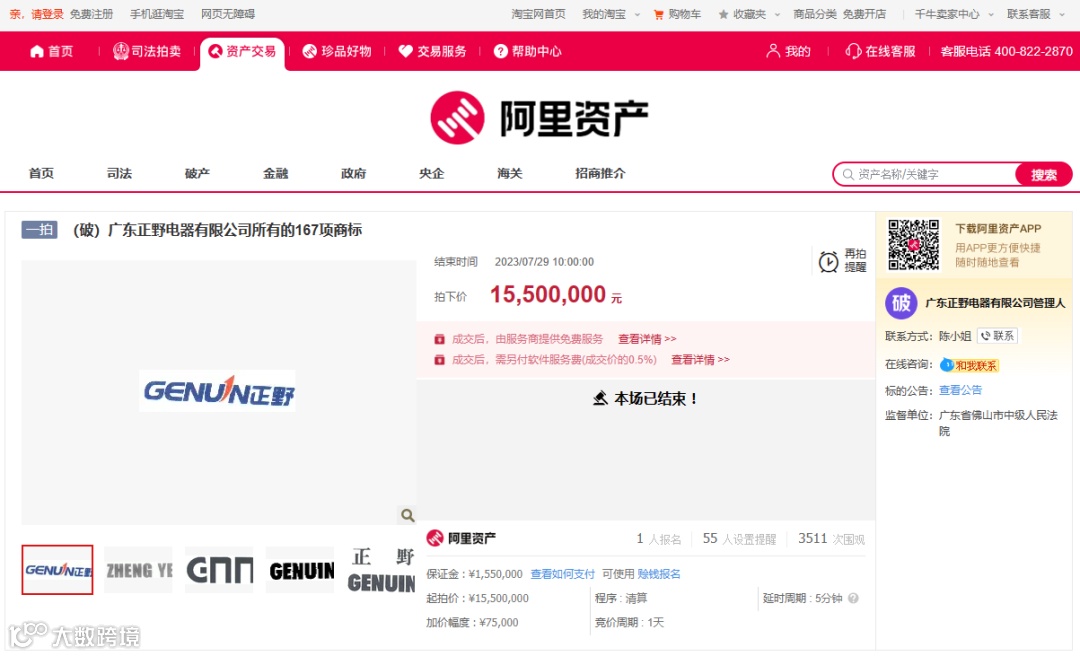The width and height of the screenshot is (1080, 656).
Task: Open 手机逛淘宝 link
Action: tap(157, 14)
